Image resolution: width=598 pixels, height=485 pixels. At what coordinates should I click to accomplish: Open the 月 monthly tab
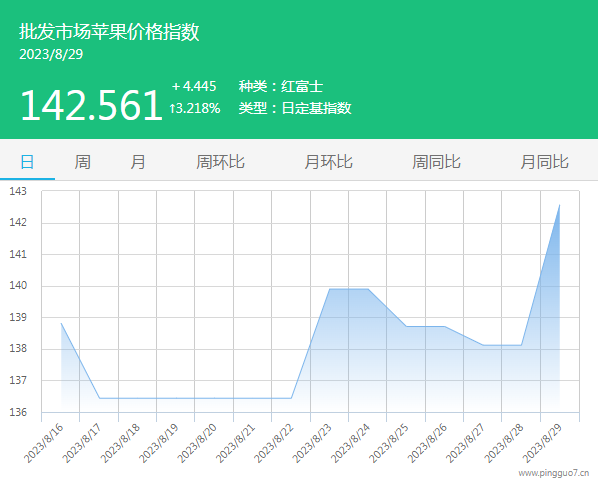coord(138,162)
